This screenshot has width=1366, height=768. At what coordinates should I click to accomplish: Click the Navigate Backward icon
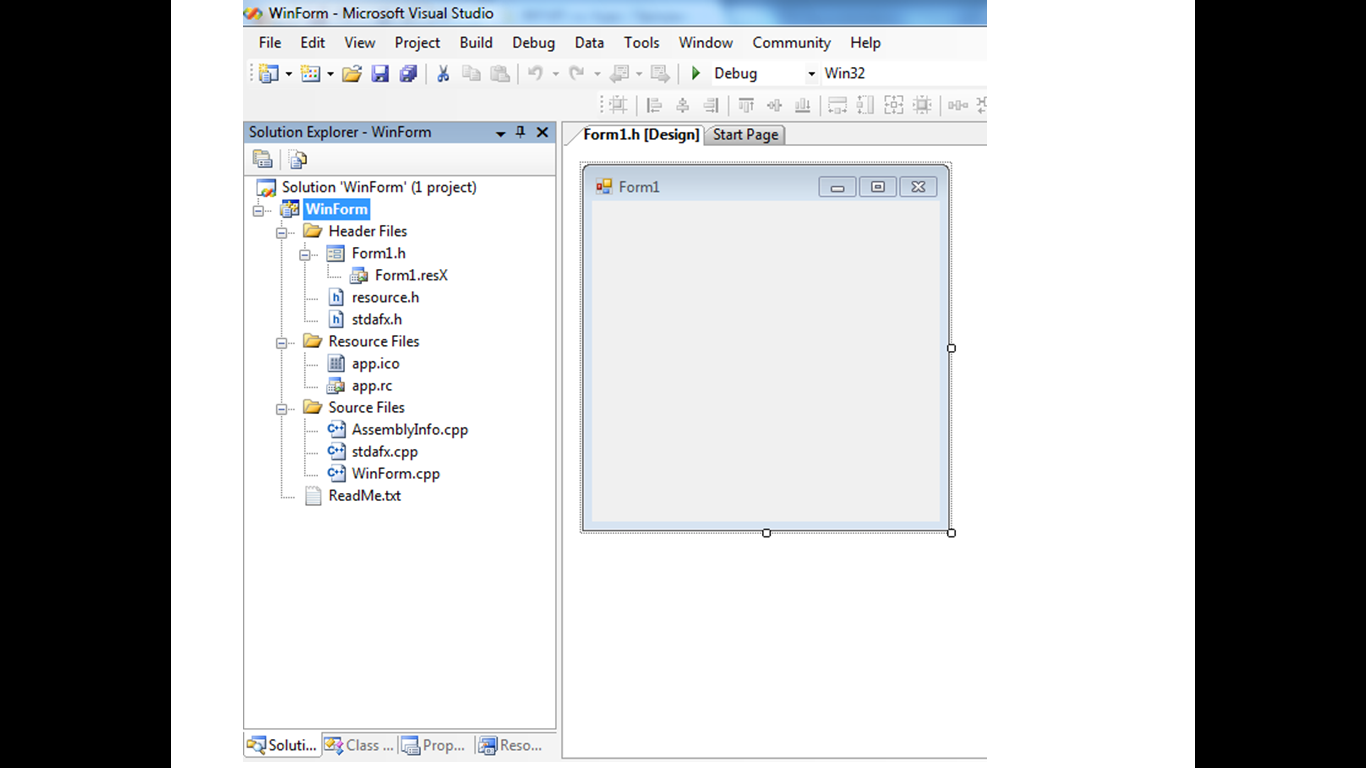pyautogui.click(x=619, y=73)
